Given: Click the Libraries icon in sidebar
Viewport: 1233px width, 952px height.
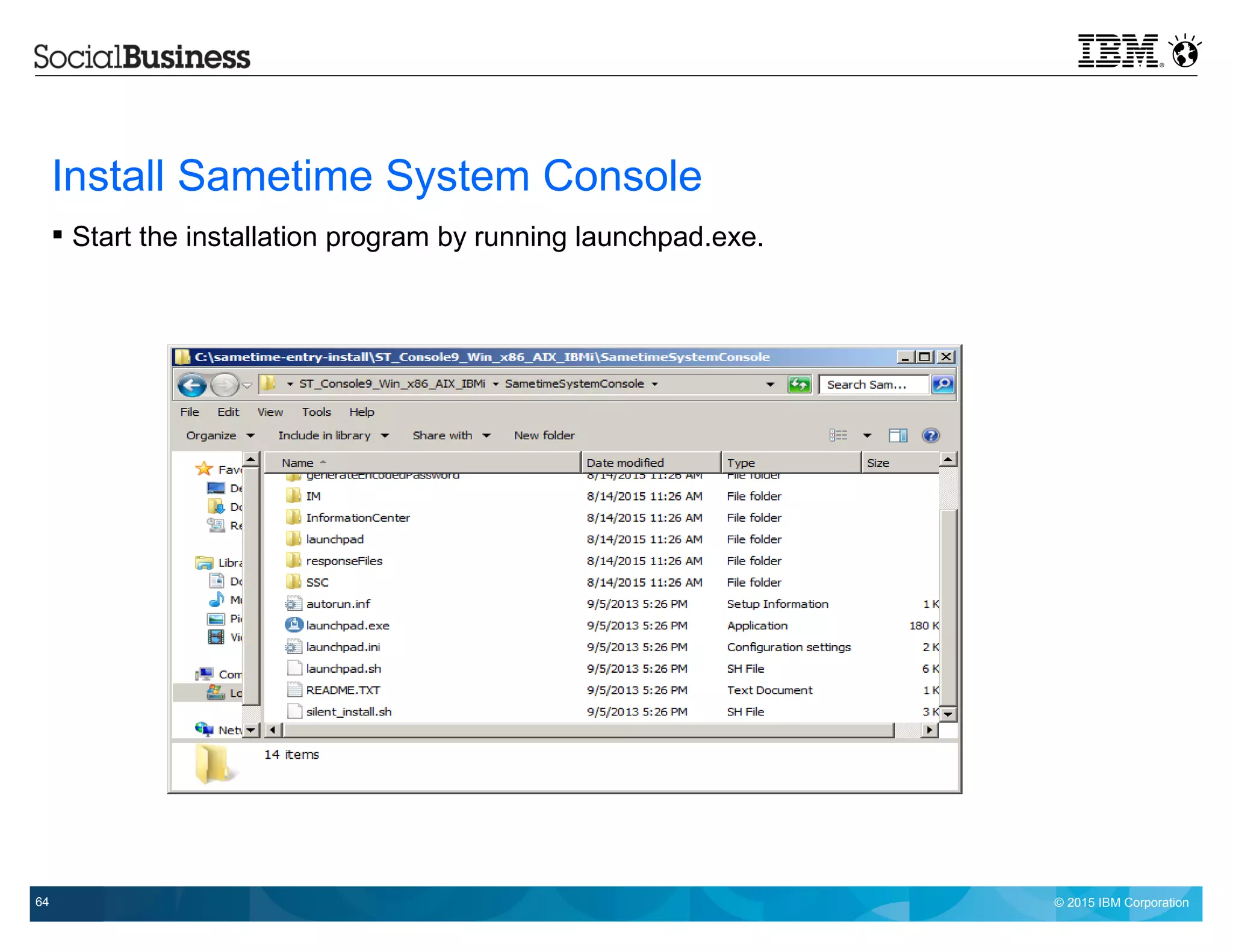Looking at the screenshot, I should point(204,562).
